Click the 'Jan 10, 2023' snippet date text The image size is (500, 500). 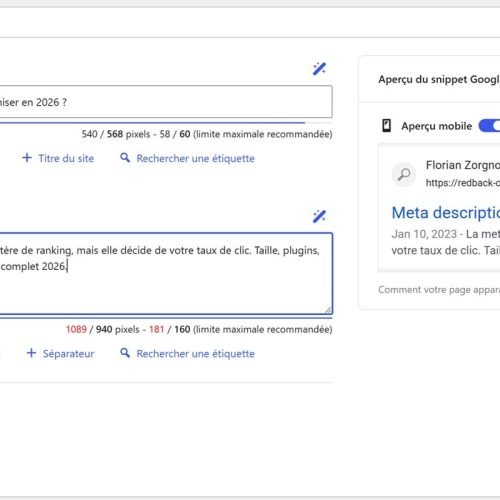(x=424, y=234)
